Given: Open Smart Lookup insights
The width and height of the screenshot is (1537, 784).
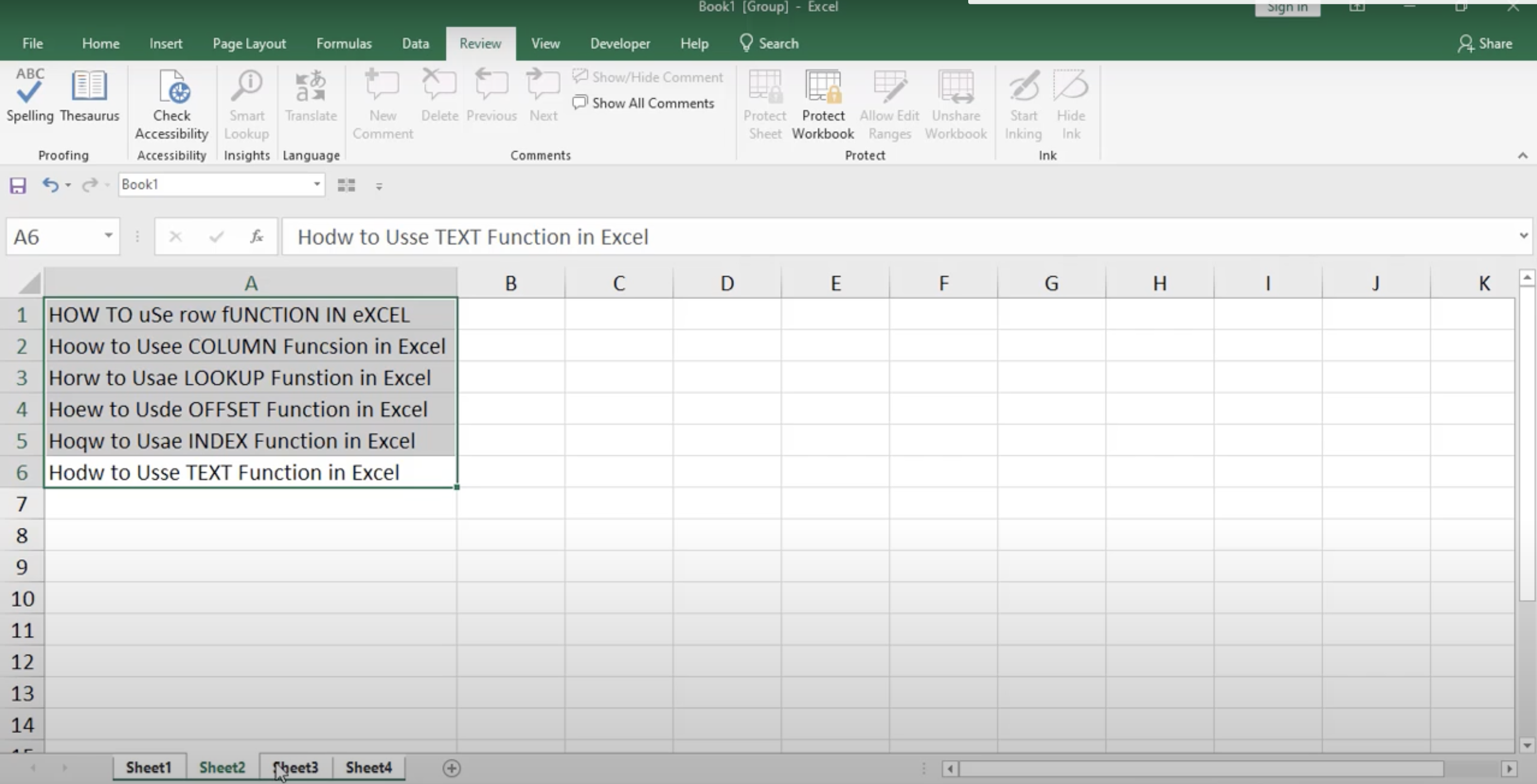Looking at the screenshot, I should pos(246,105).
